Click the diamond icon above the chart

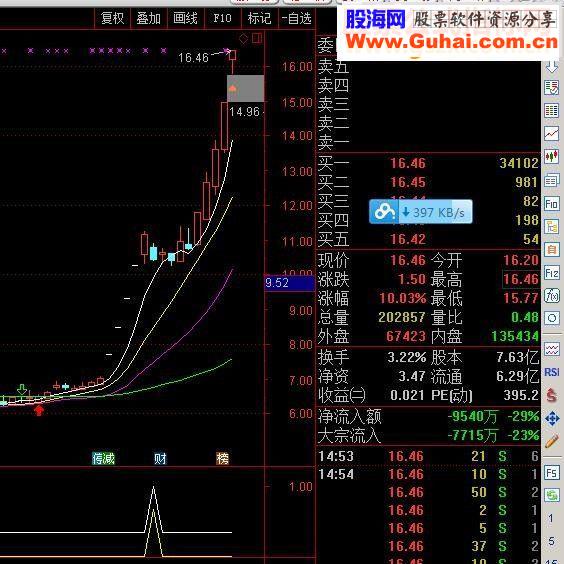(x=244, y=38)
